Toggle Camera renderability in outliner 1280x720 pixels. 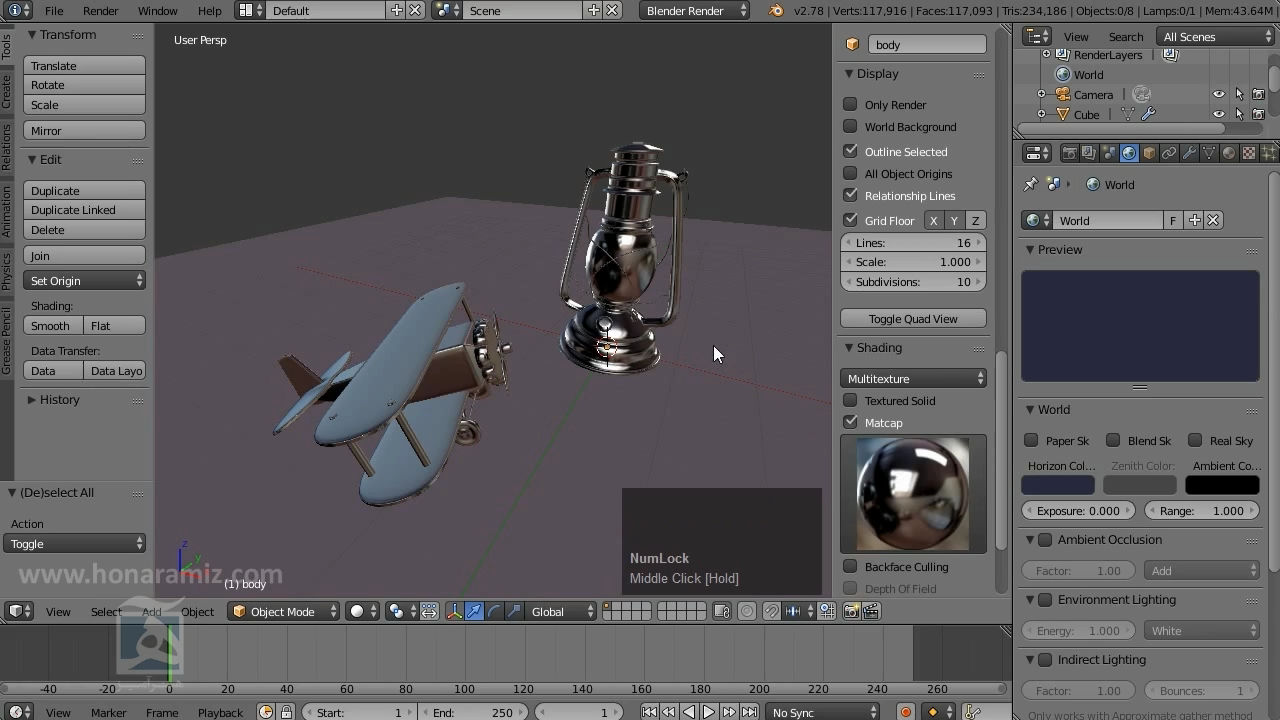coord(1259,94)
